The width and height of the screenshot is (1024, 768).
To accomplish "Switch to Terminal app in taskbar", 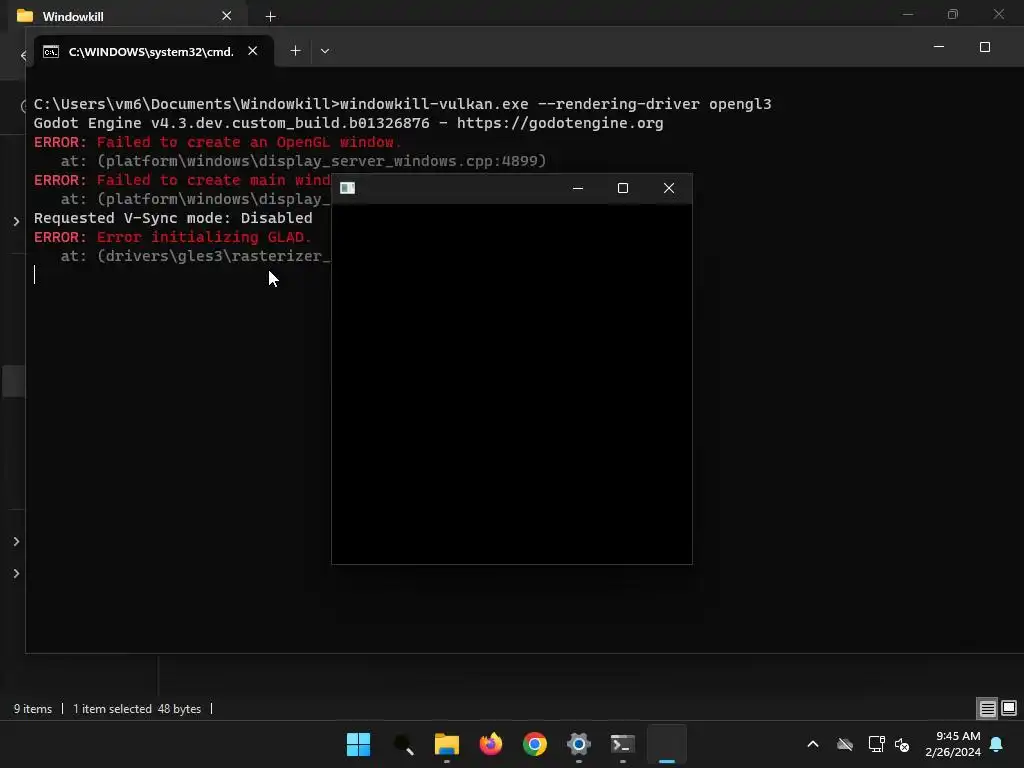I will click(622, 744).
